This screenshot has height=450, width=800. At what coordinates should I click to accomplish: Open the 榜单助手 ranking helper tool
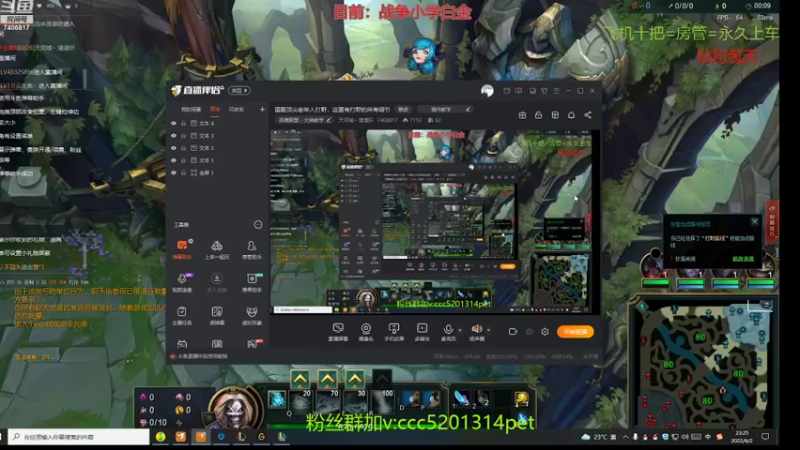tap(252, 283)
